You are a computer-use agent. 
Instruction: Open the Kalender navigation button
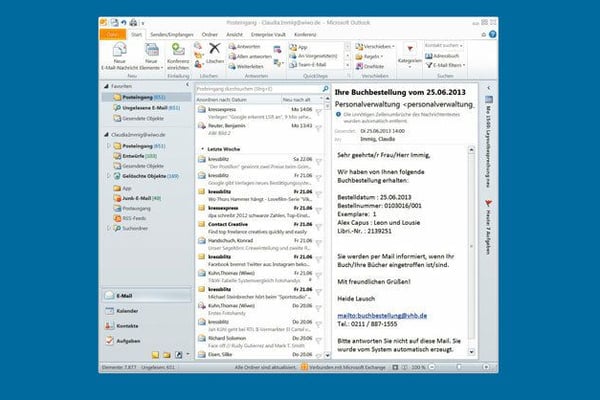coord(127,310)
